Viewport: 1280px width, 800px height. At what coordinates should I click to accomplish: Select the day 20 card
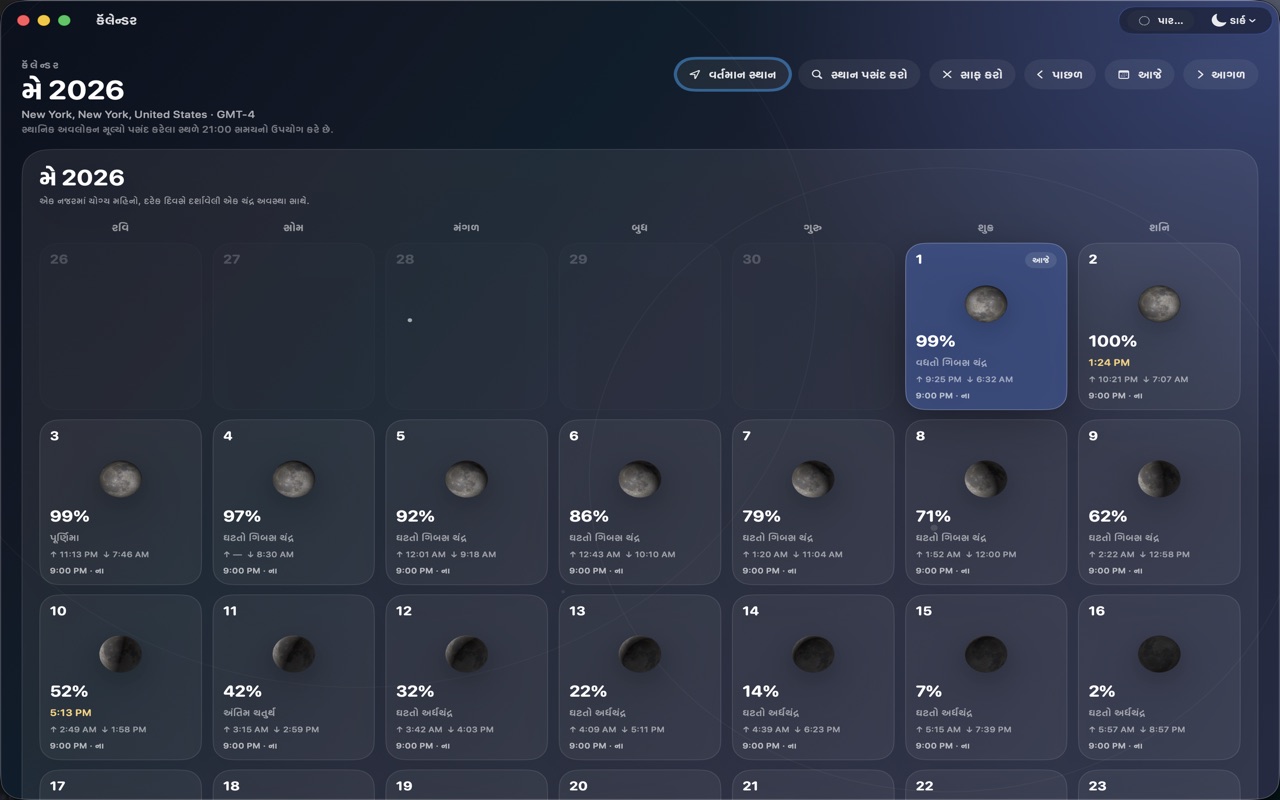point(639,785)
